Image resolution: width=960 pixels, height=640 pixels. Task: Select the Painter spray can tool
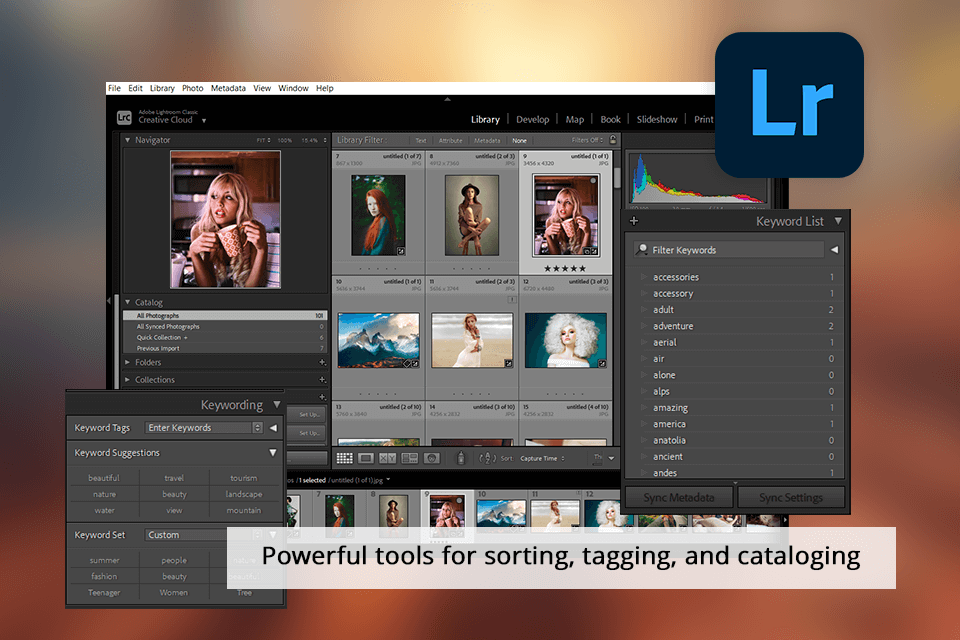[x=461, y=457]
